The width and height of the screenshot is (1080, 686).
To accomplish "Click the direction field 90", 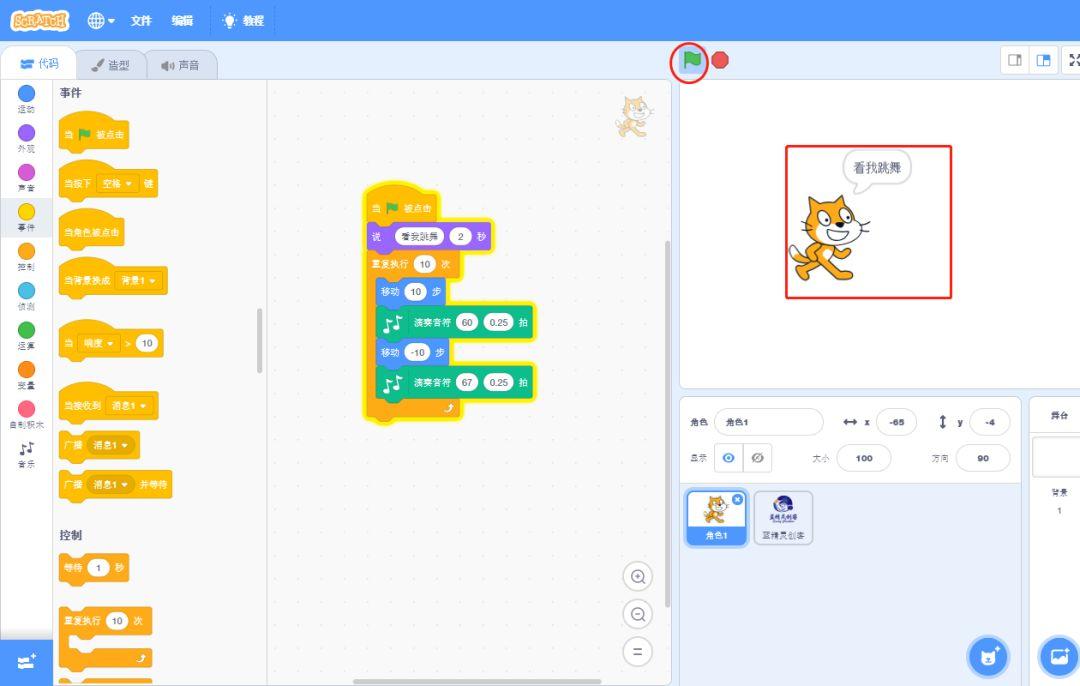I will tap(983, 458).
